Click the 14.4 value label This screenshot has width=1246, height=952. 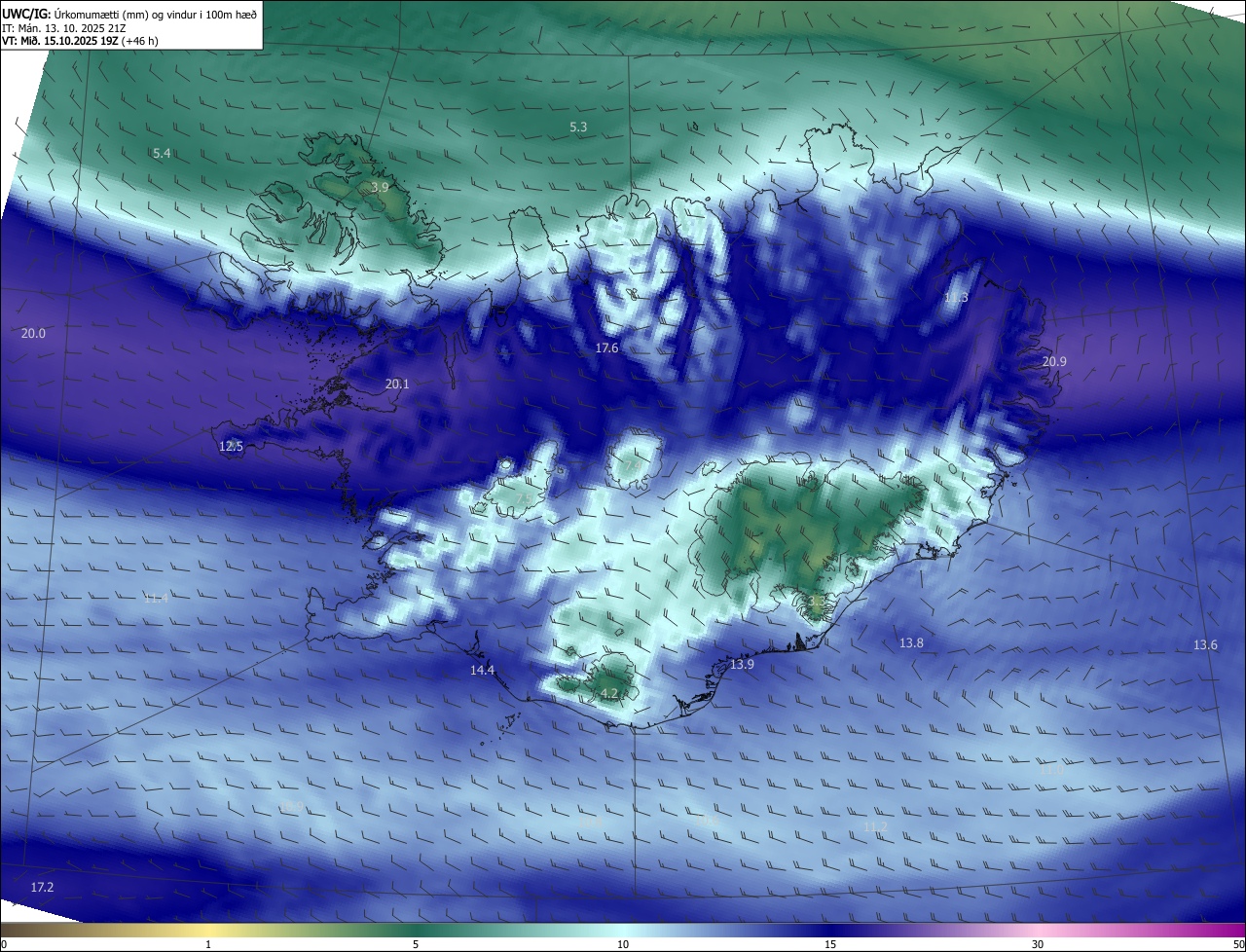click(x=482, y=671)
